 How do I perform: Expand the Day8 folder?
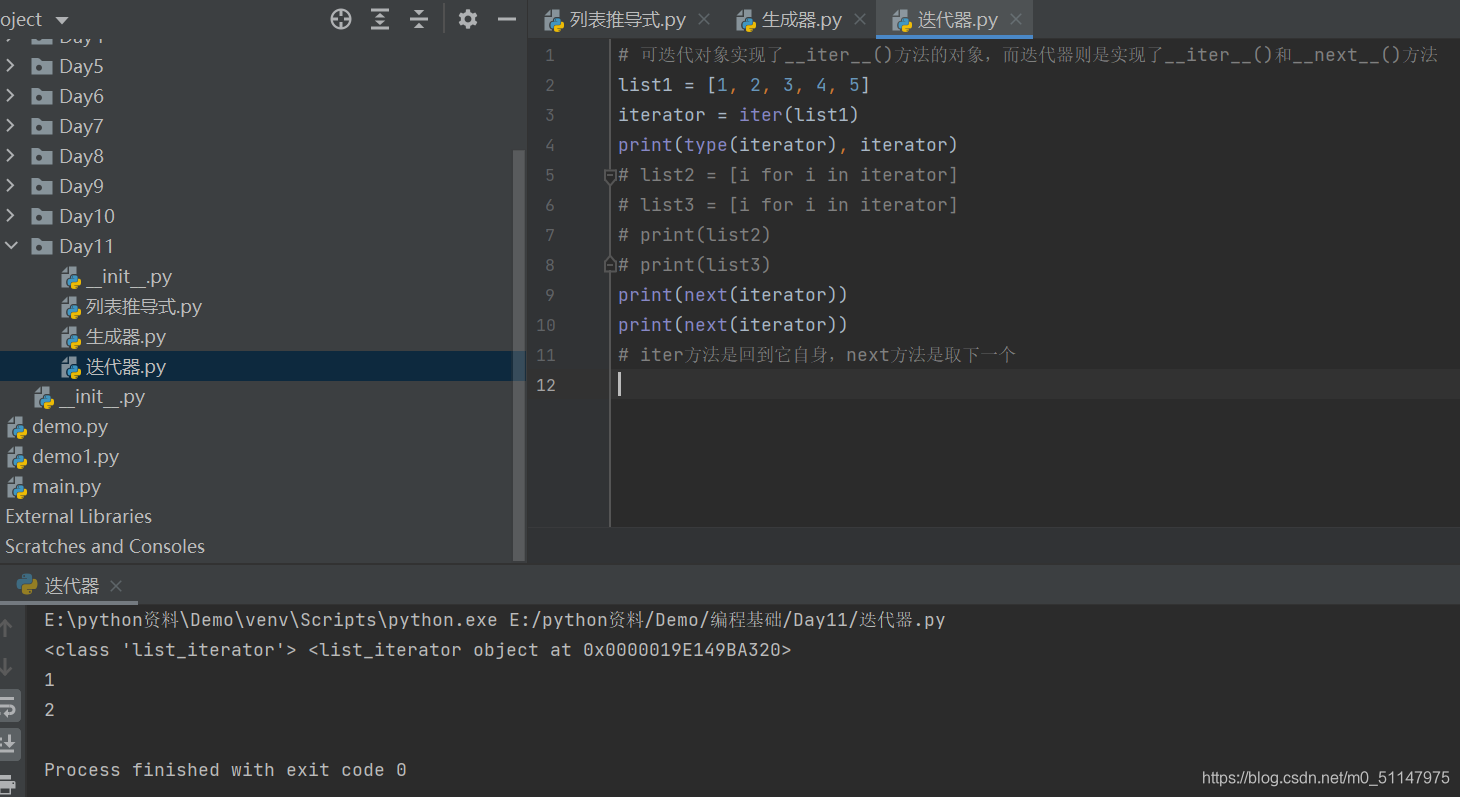[x=11, y=156]
